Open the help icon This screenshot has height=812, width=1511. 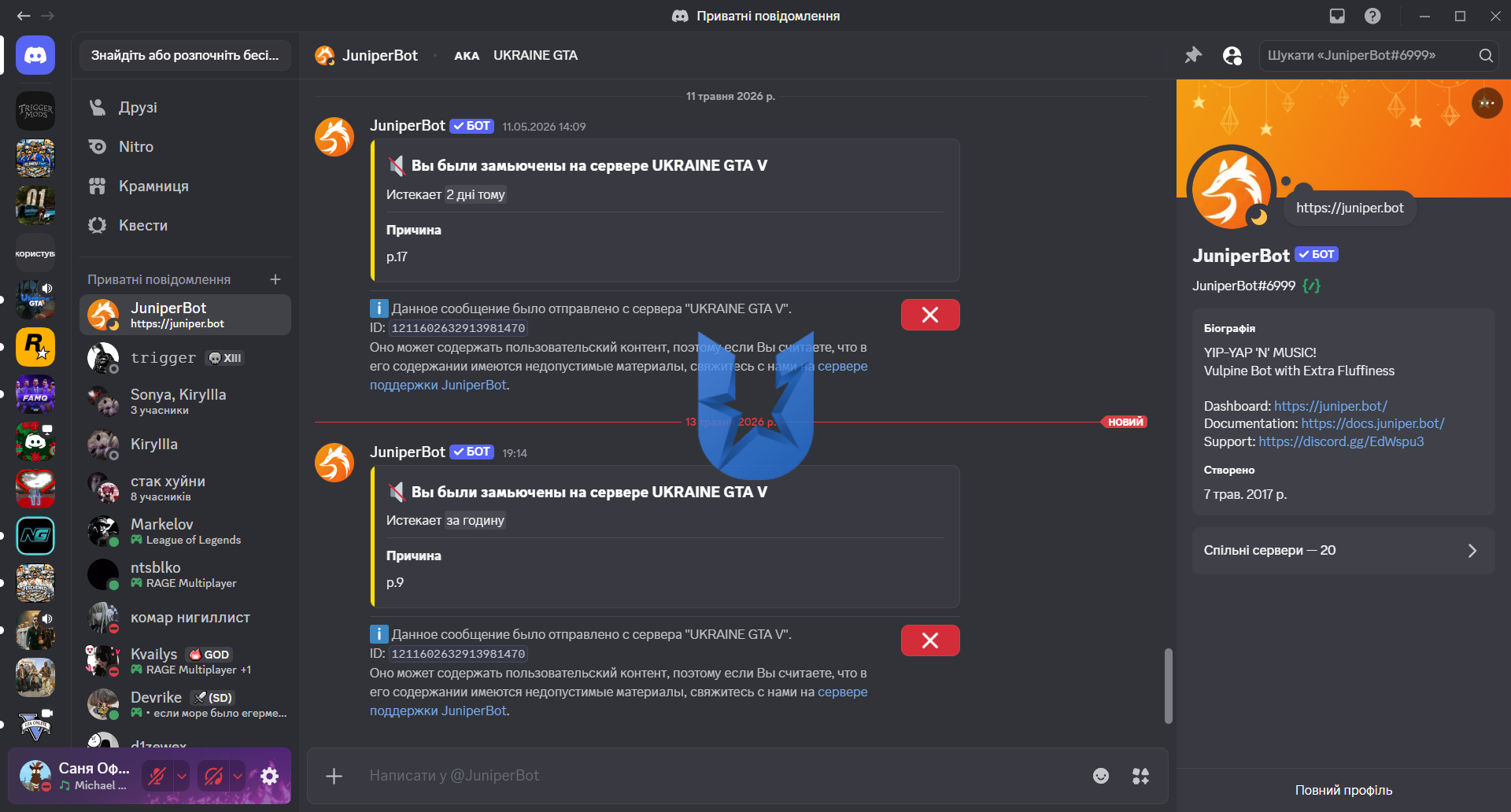tap(1372, 16)
